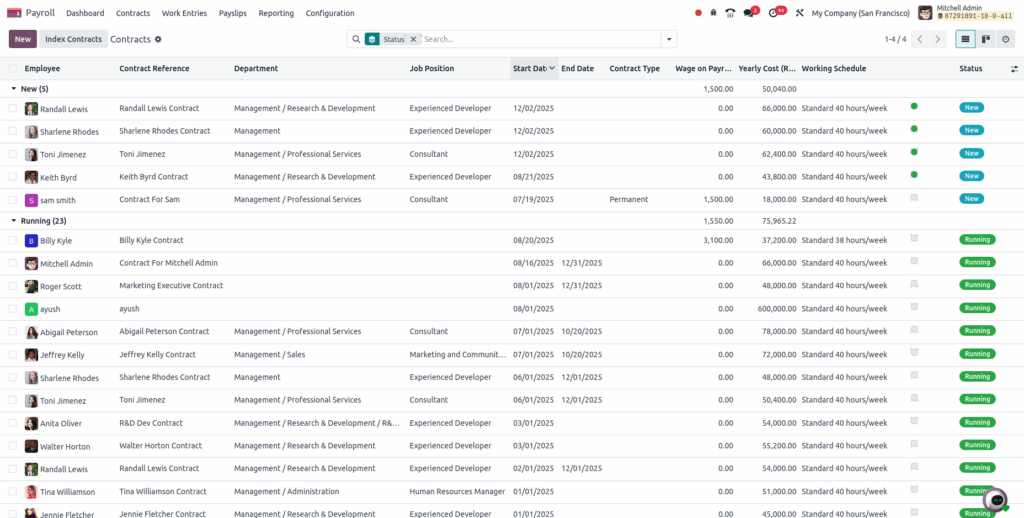Select Abigail Peterson row checkbox
The width and height of the screenshot is (1024, 518).
tap(13, 332)
